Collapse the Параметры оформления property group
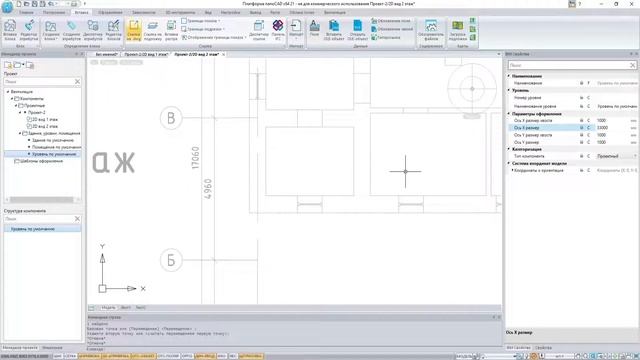 (509, 114)
